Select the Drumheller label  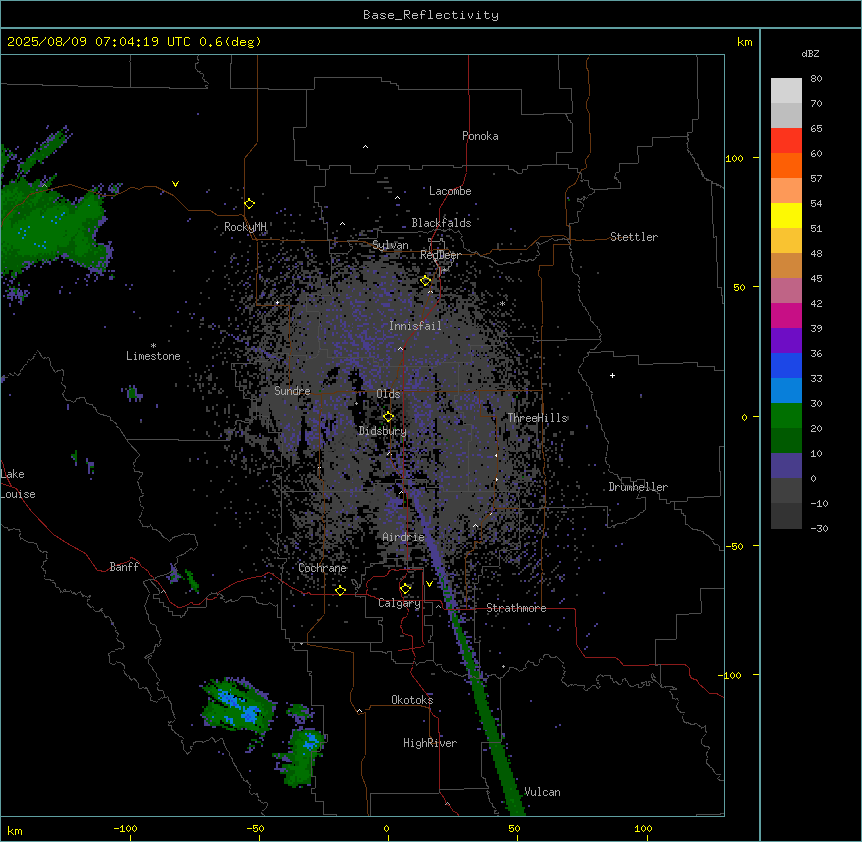coord(638,487)
